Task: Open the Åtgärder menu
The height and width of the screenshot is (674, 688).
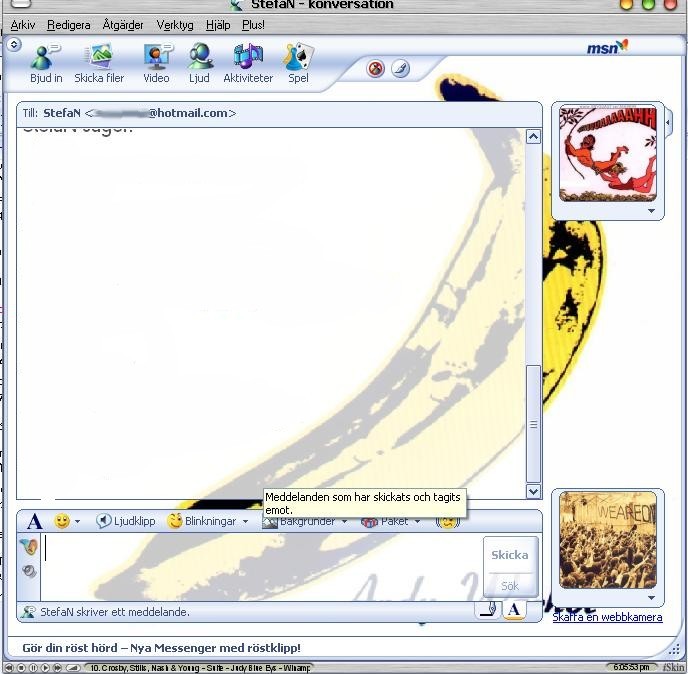Action: coord(123,25)
